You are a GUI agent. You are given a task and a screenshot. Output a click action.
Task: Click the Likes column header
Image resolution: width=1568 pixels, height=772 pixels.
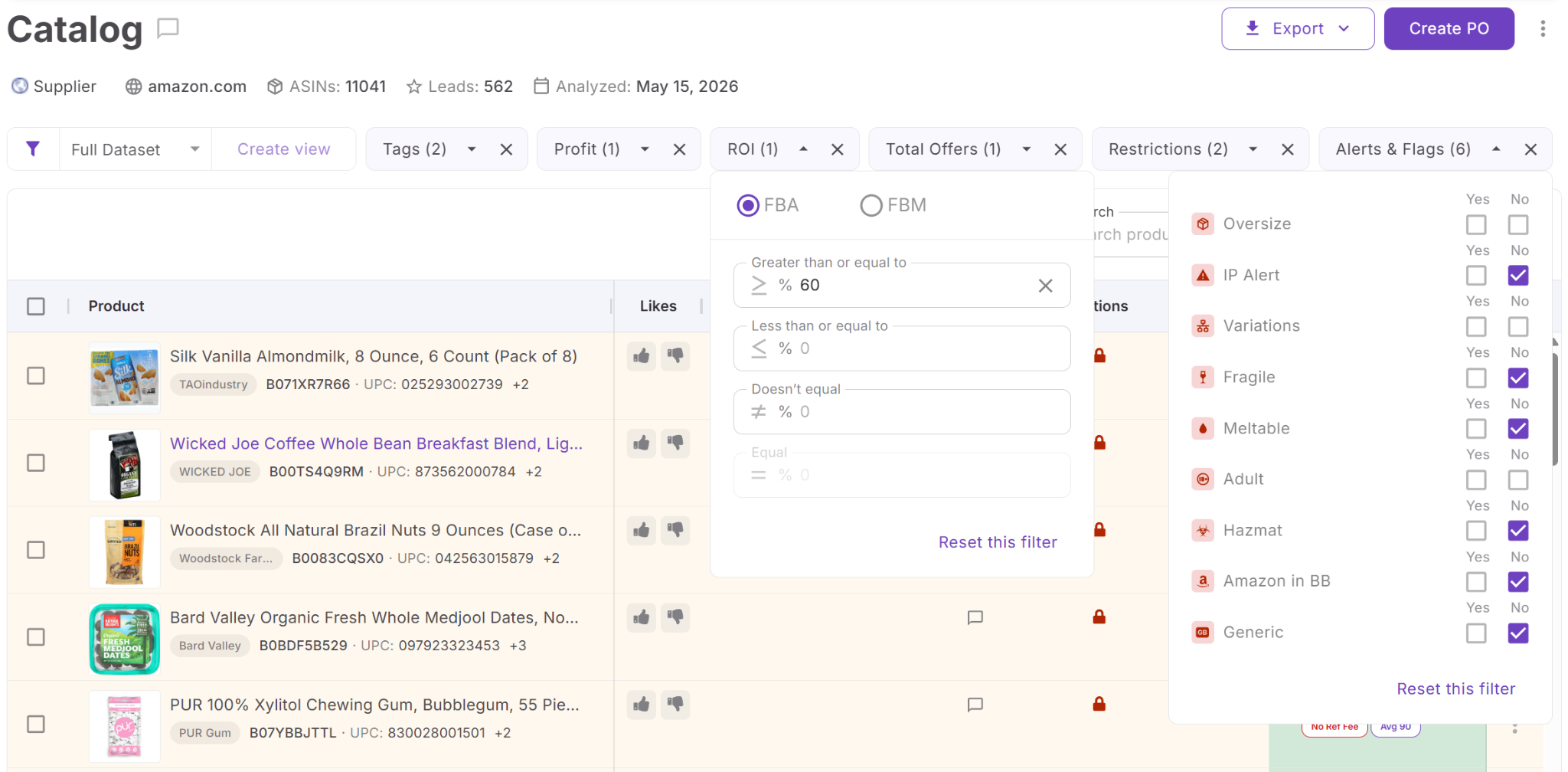click(x=658, y=306)
